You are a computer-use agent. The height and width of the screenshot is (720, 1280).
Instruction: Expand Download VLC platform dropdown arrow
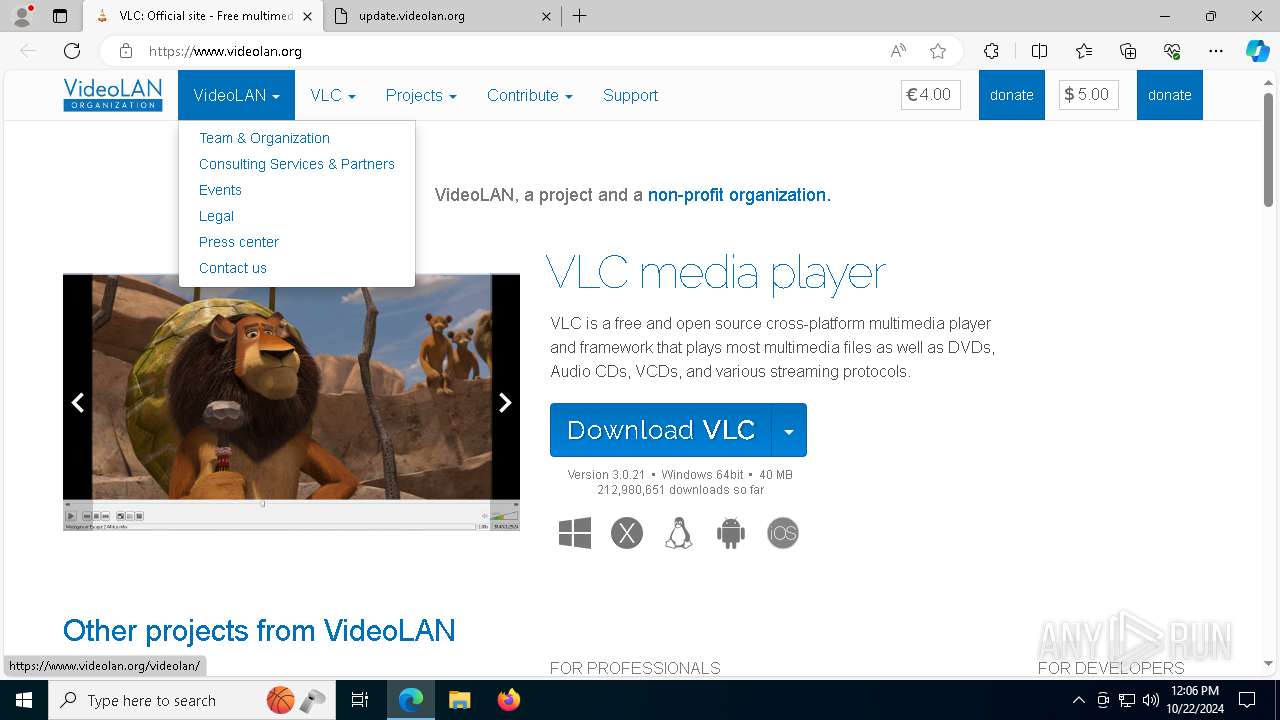click(789, 430)
